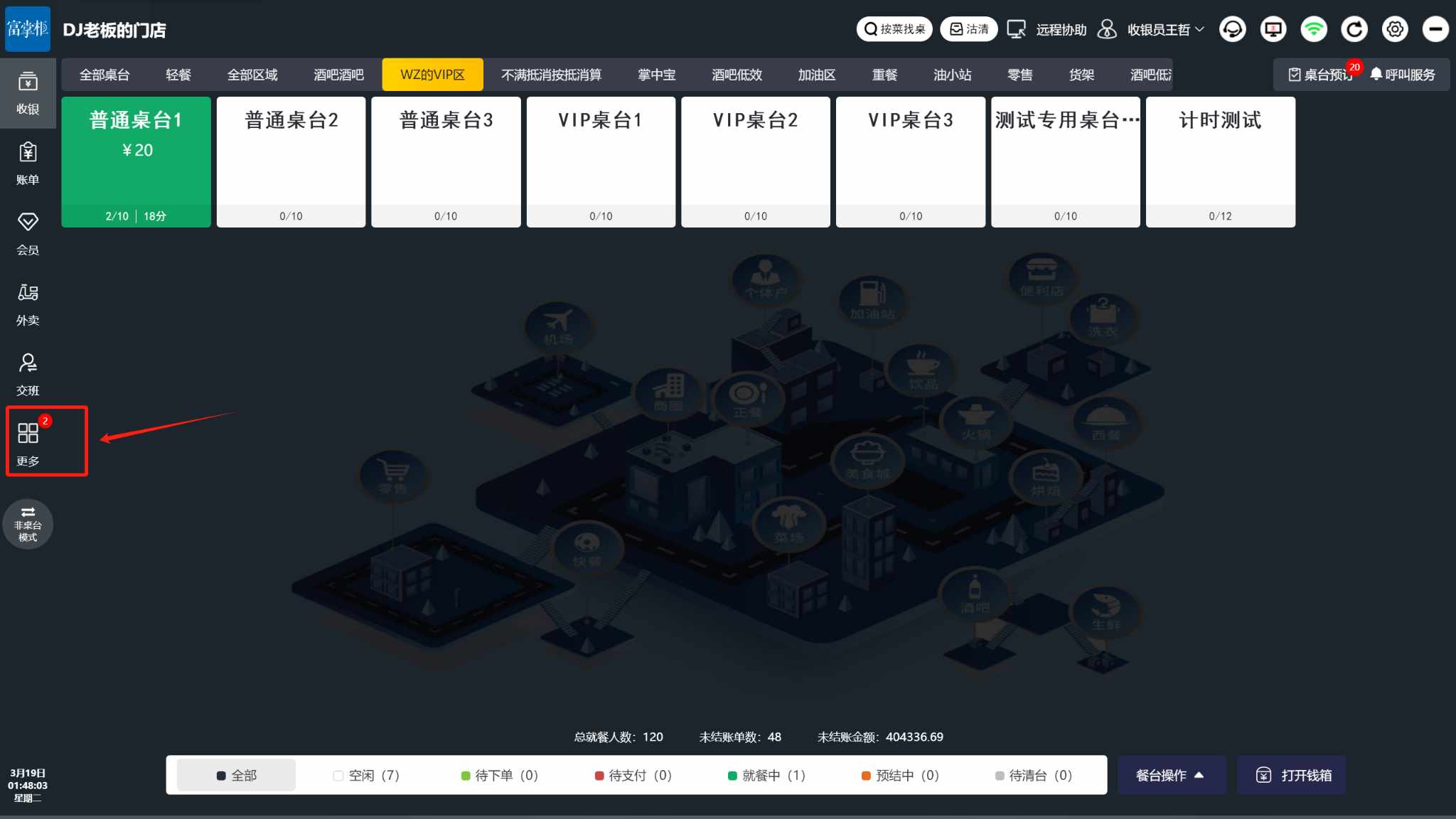Open the 外卖 takeout section
The width and height of the screenshot is (1456, 819).
coord(28,305)
